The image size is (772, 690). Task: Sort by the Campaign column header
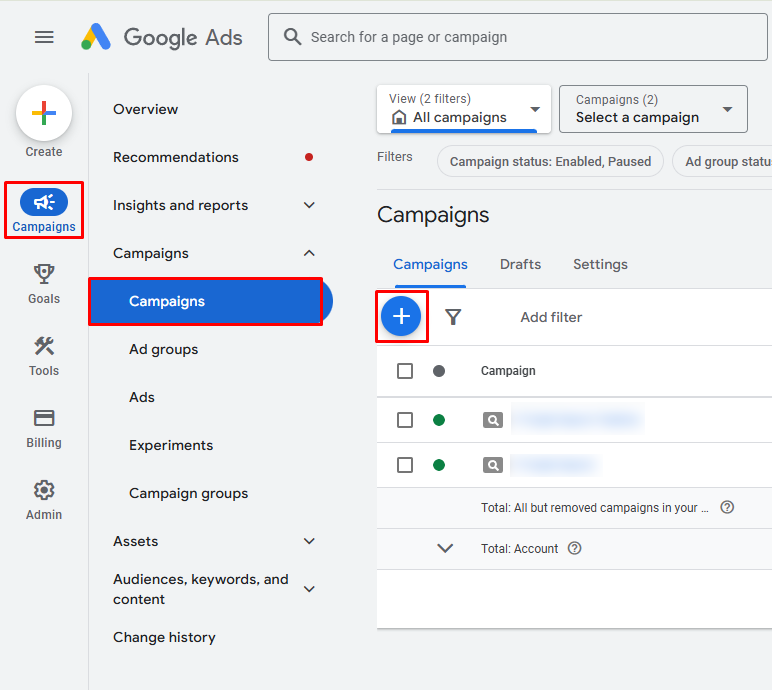pos(508,371)
